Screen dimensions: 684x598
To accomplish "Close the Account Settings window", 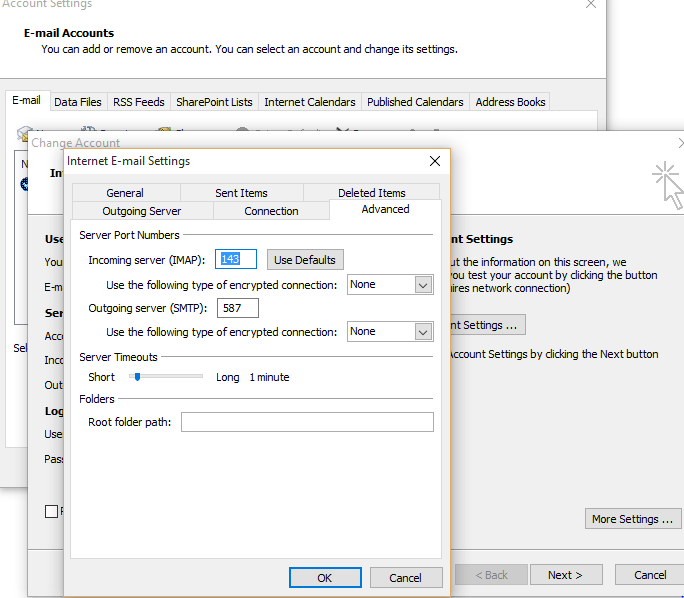I will coord(591,4).
